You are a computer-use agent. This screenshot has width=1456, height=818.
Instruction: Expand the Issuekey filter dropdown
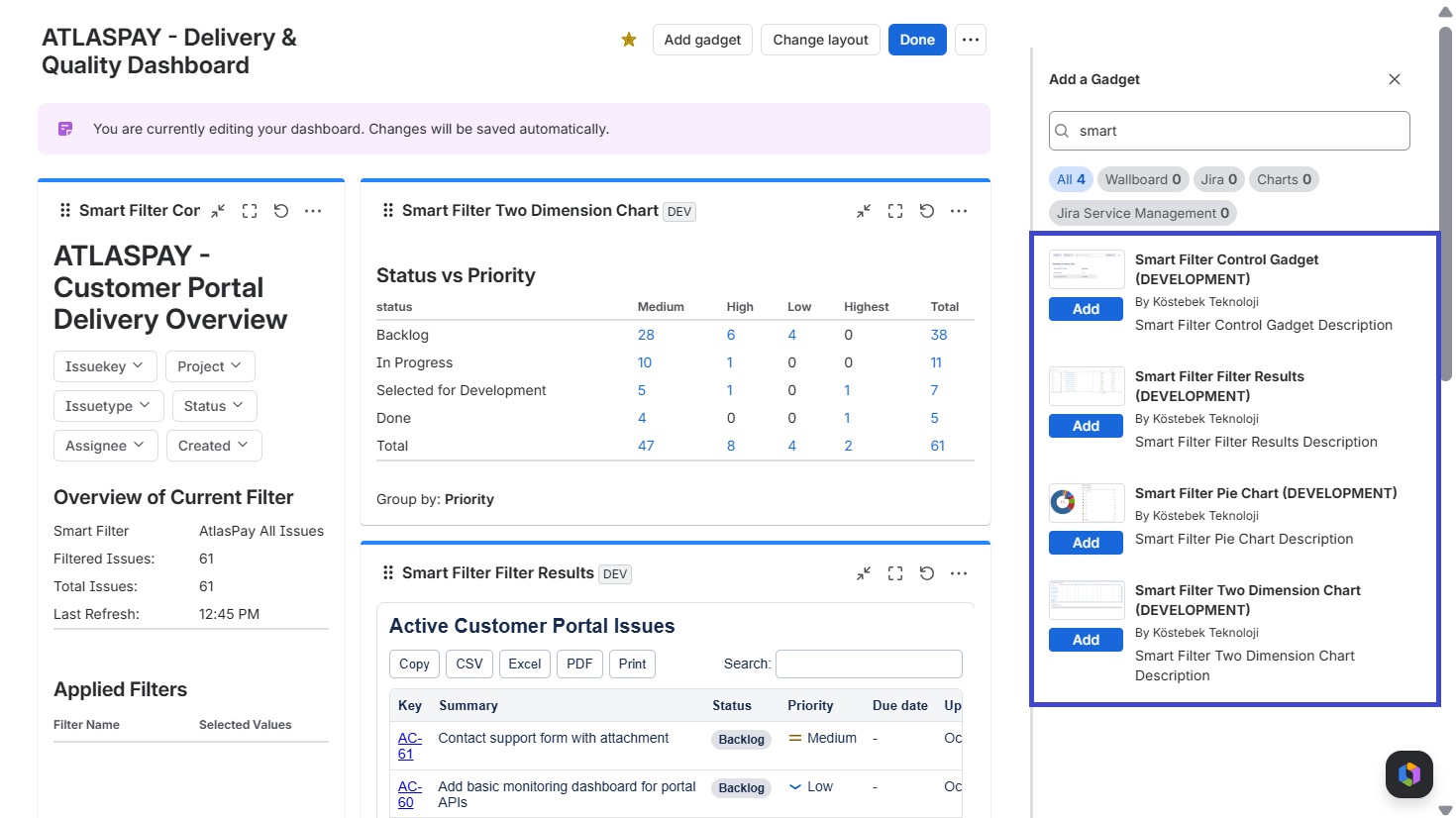[x=105, y=366]
